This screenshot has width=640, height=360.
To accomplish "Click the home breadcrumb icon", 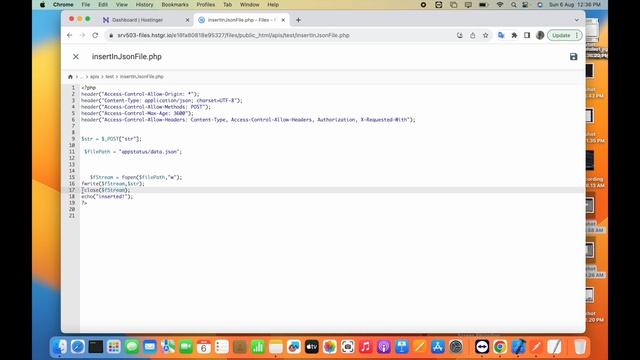I will click(70, 77).
